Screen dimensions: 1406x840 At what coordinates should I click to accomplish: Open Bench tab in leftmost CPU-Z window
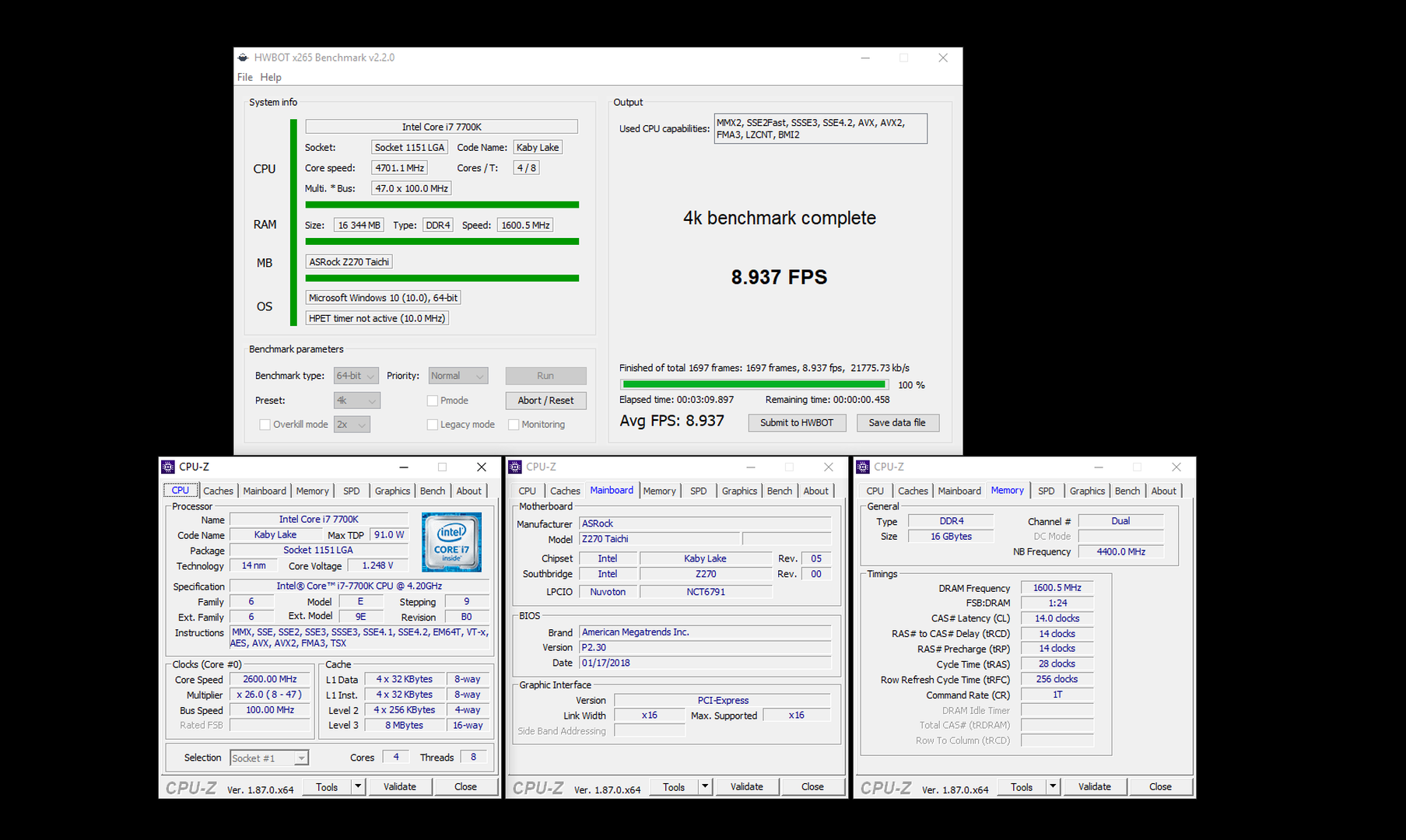coord(433,491)
